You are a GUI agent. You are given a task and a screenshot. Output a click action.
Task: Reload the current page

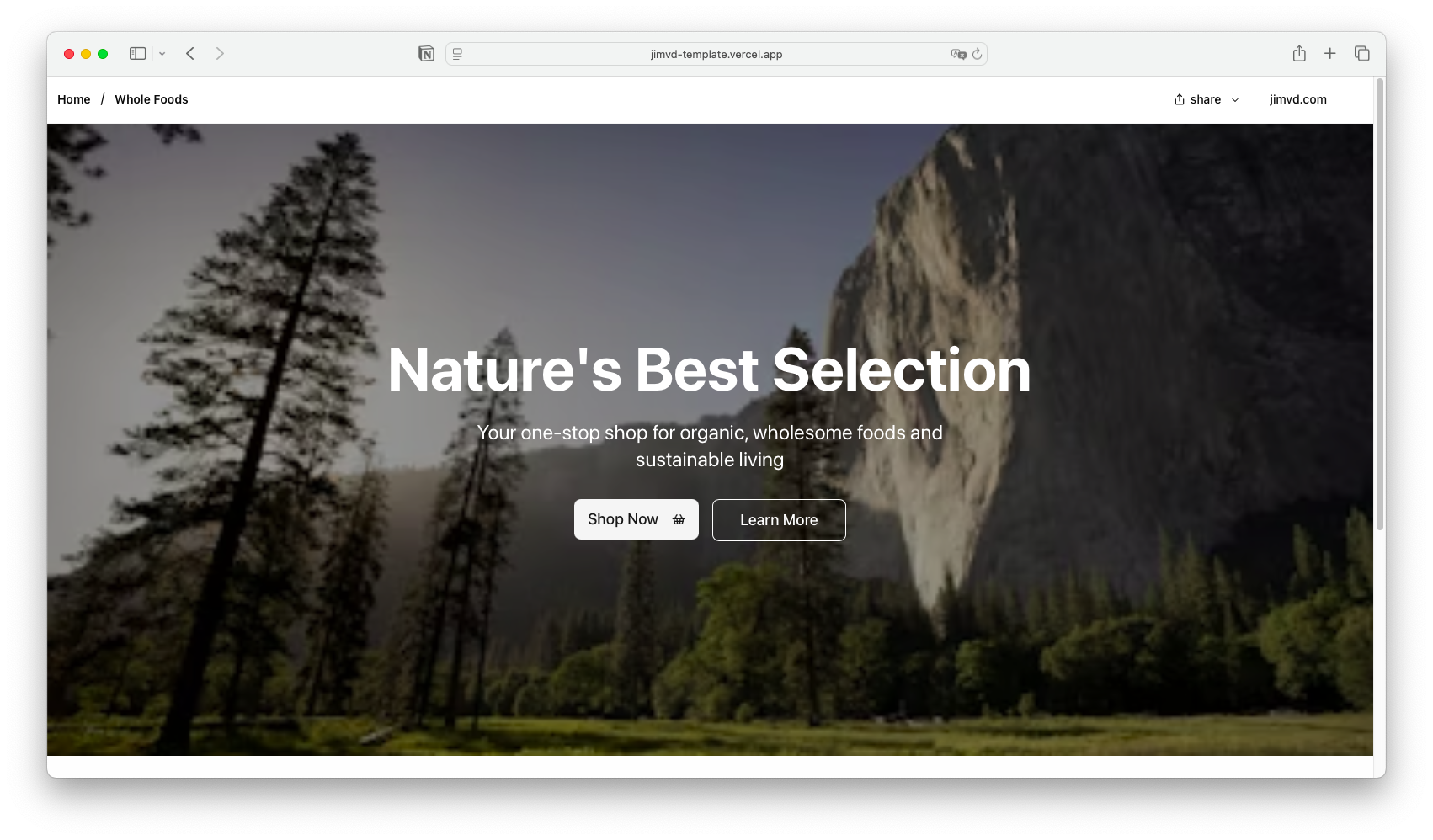point(977,53)
